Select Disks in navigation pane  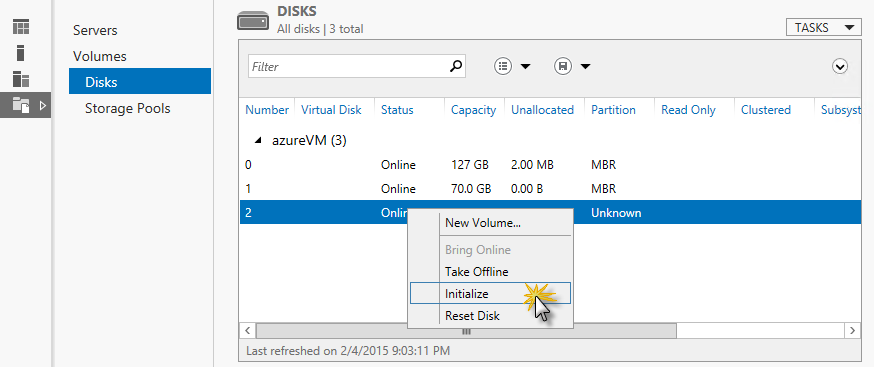tap(140, 81)
